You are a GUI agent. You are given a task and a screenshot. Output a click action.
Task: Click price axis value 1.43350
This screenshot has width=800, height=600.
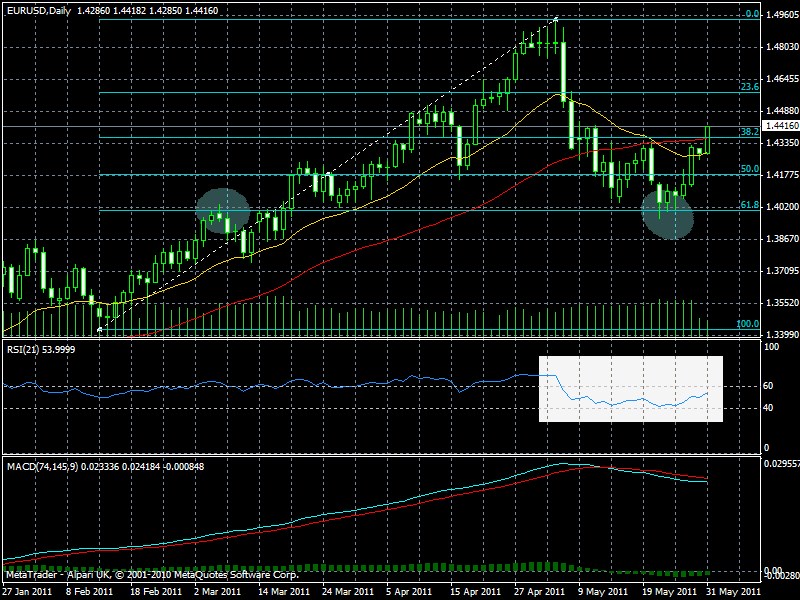[782, 143]
